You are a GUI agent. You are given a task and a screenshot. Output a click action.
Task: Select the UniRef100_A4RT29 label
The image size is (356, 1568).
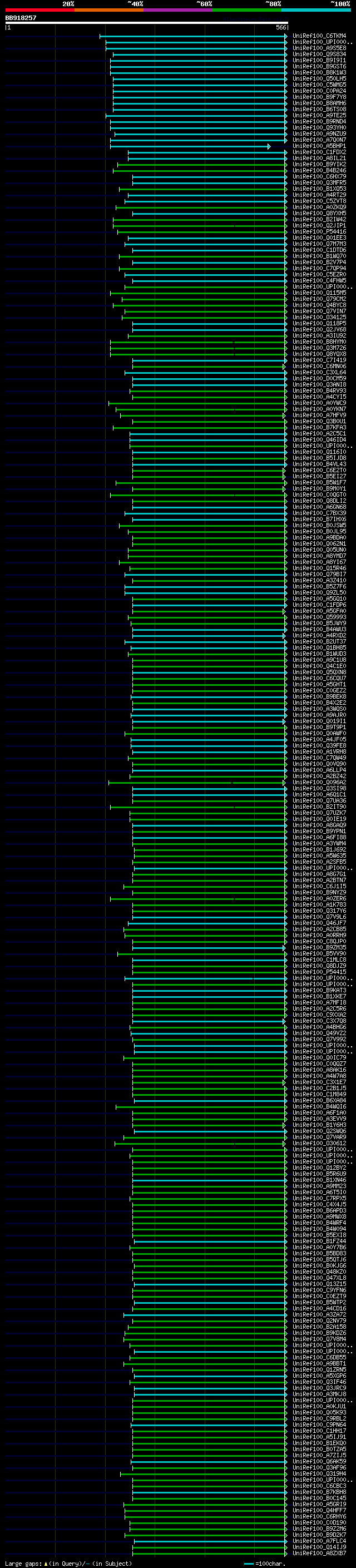[x=319, y=195]
